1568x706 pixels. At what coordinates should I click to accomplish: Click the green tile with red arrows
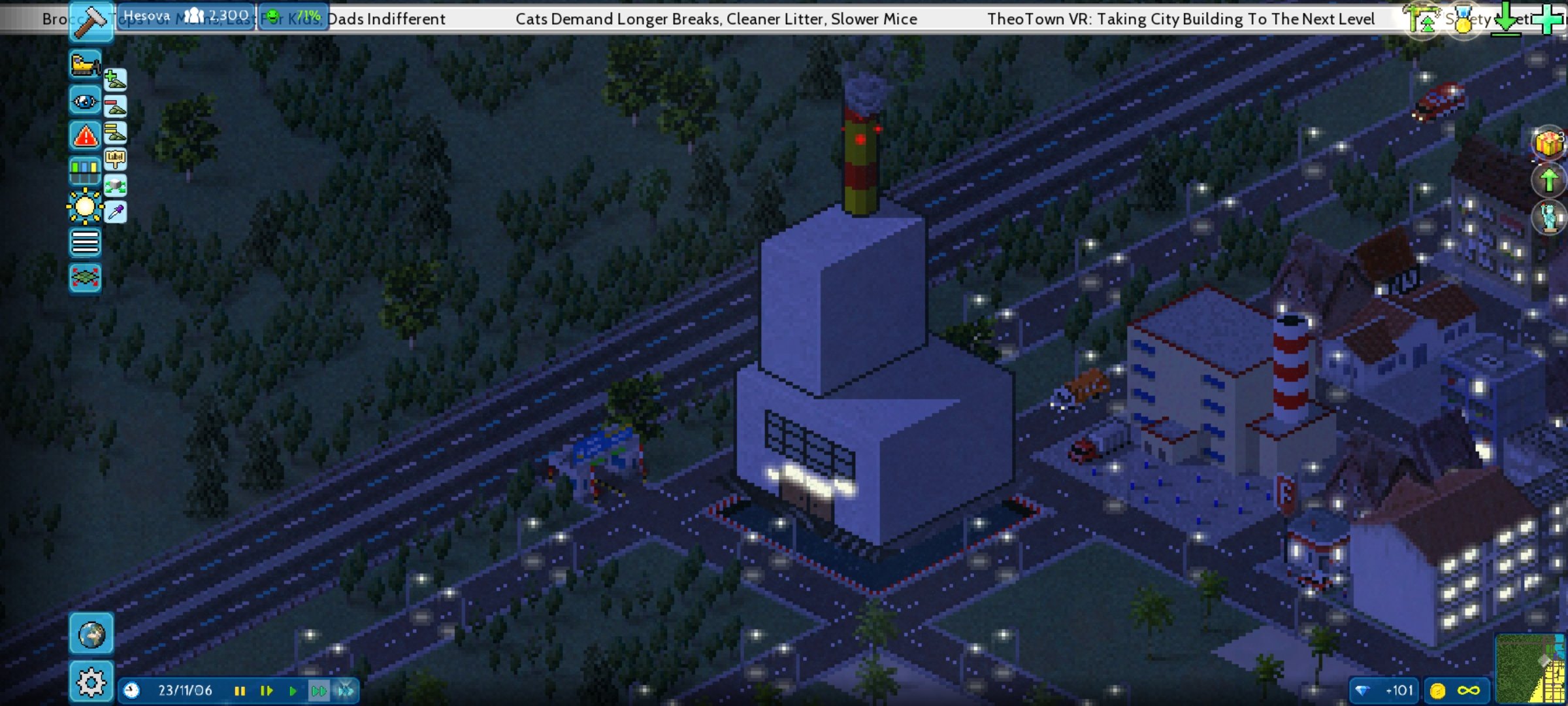[85, 277]
